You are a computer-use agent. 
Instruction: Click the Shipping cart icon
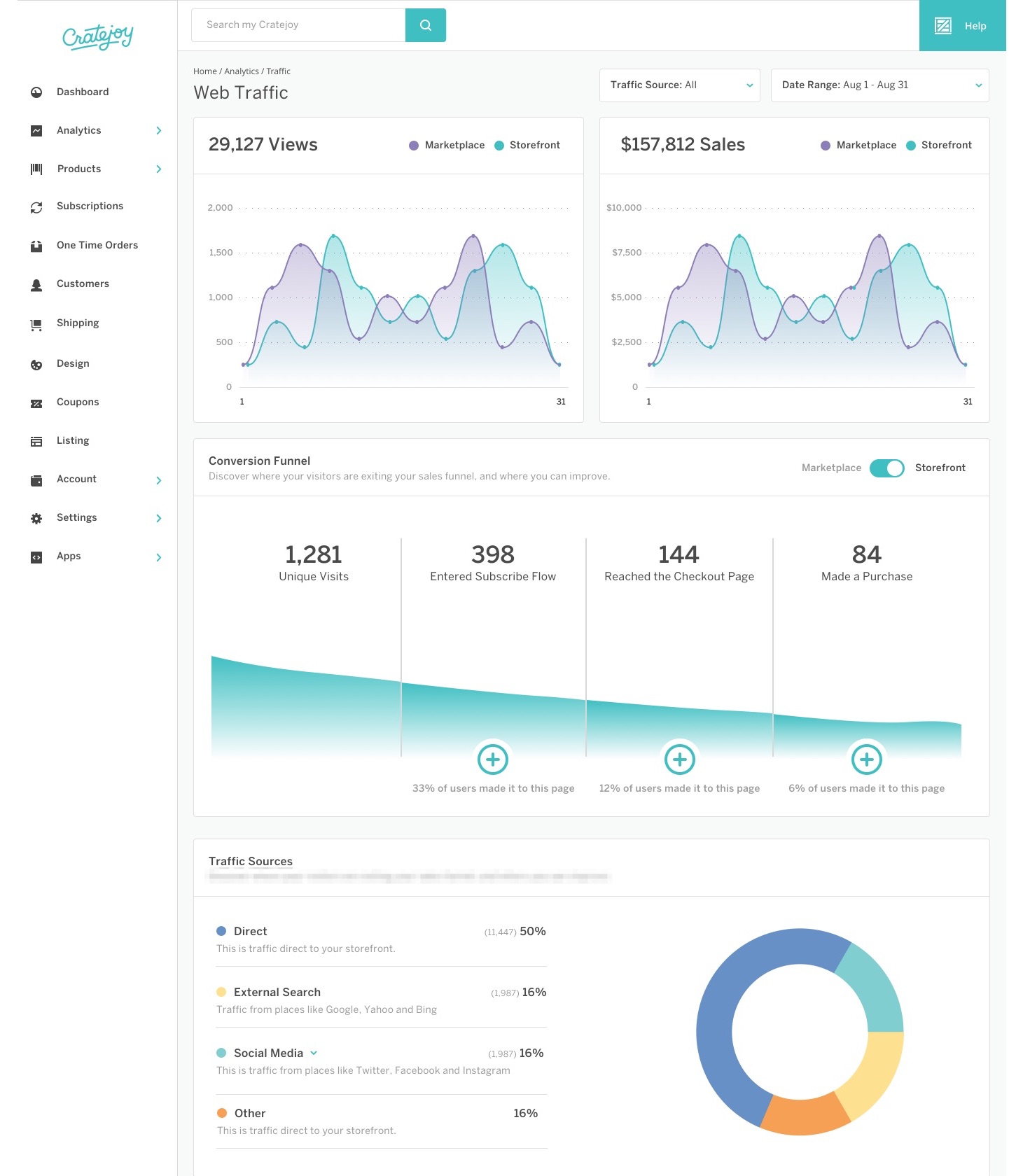36,324
